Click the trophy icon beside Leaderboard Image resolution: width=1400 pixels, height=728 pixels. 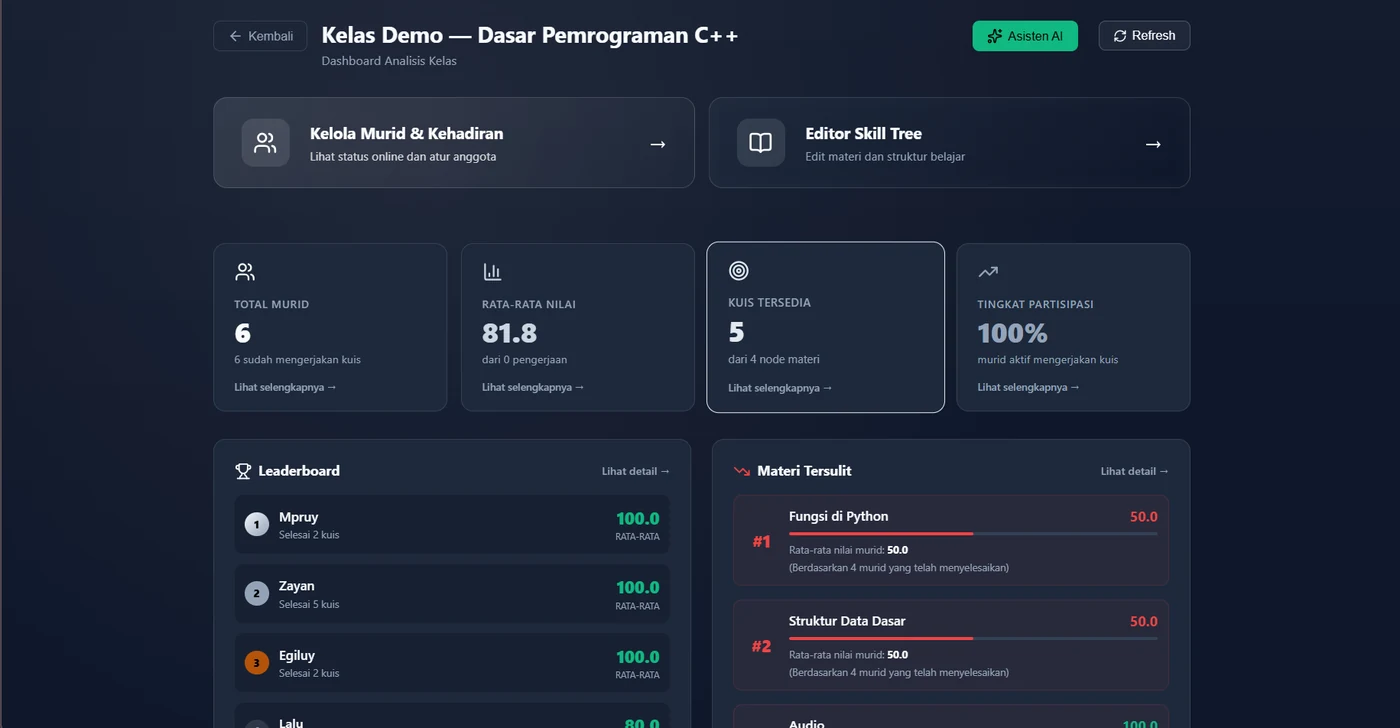click(243, 471)
